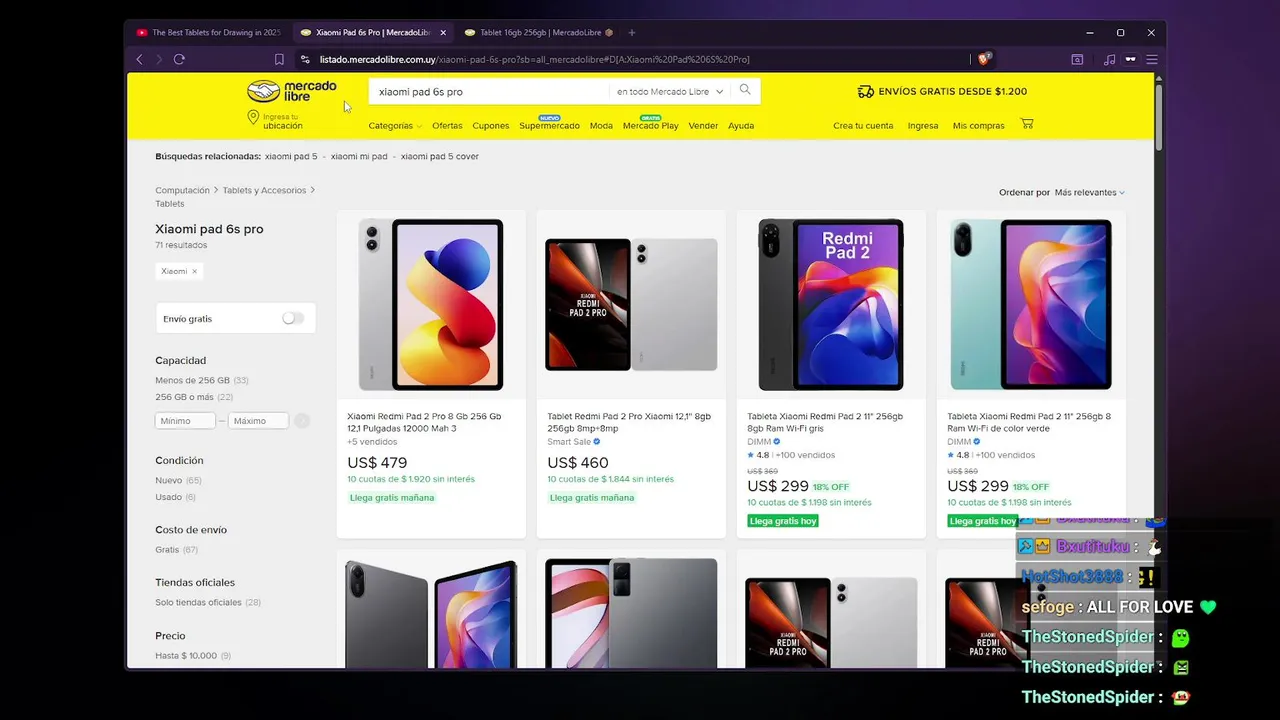
Task: Click the music note playlist icon
Action: pyautogui.click(x=1109, y=59)
